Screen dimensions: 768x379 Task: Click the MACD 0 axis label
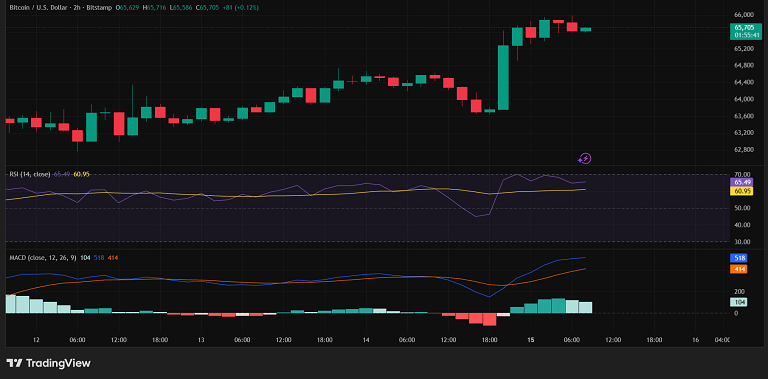point(736,313)
